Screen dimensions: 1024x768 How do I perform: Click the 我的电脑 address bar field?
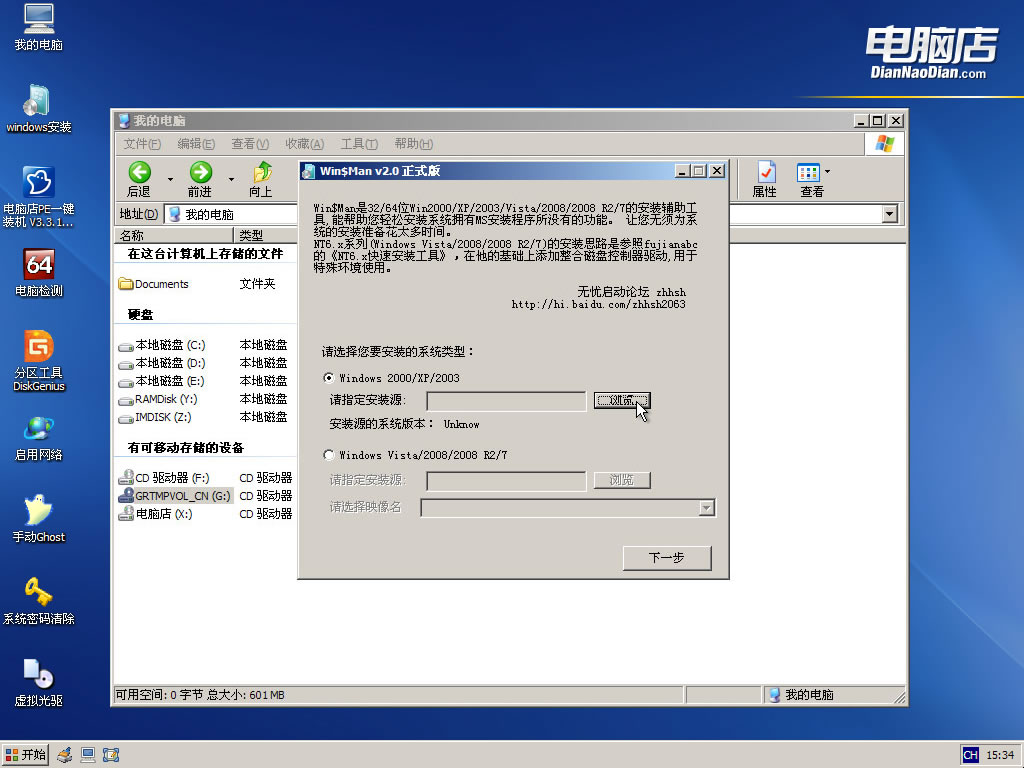[532, 214]
